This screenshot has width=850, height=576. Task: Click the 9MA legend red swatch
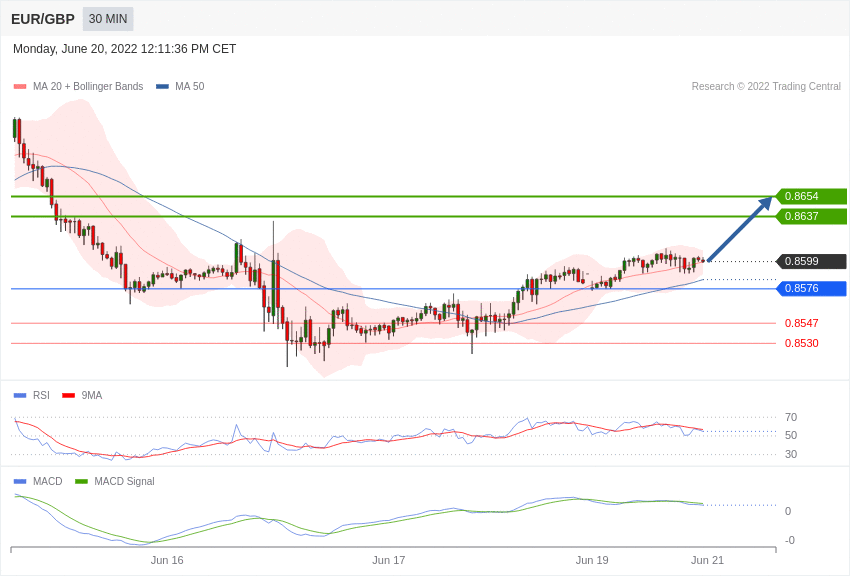(68, 396)
